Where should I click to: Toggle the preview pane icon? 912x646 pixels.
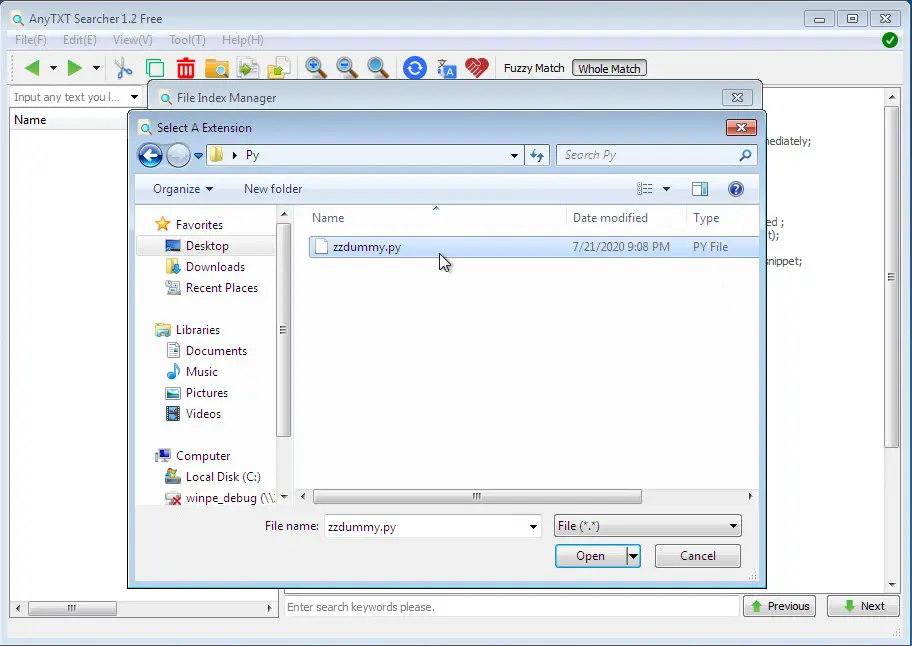click(700, 189)
